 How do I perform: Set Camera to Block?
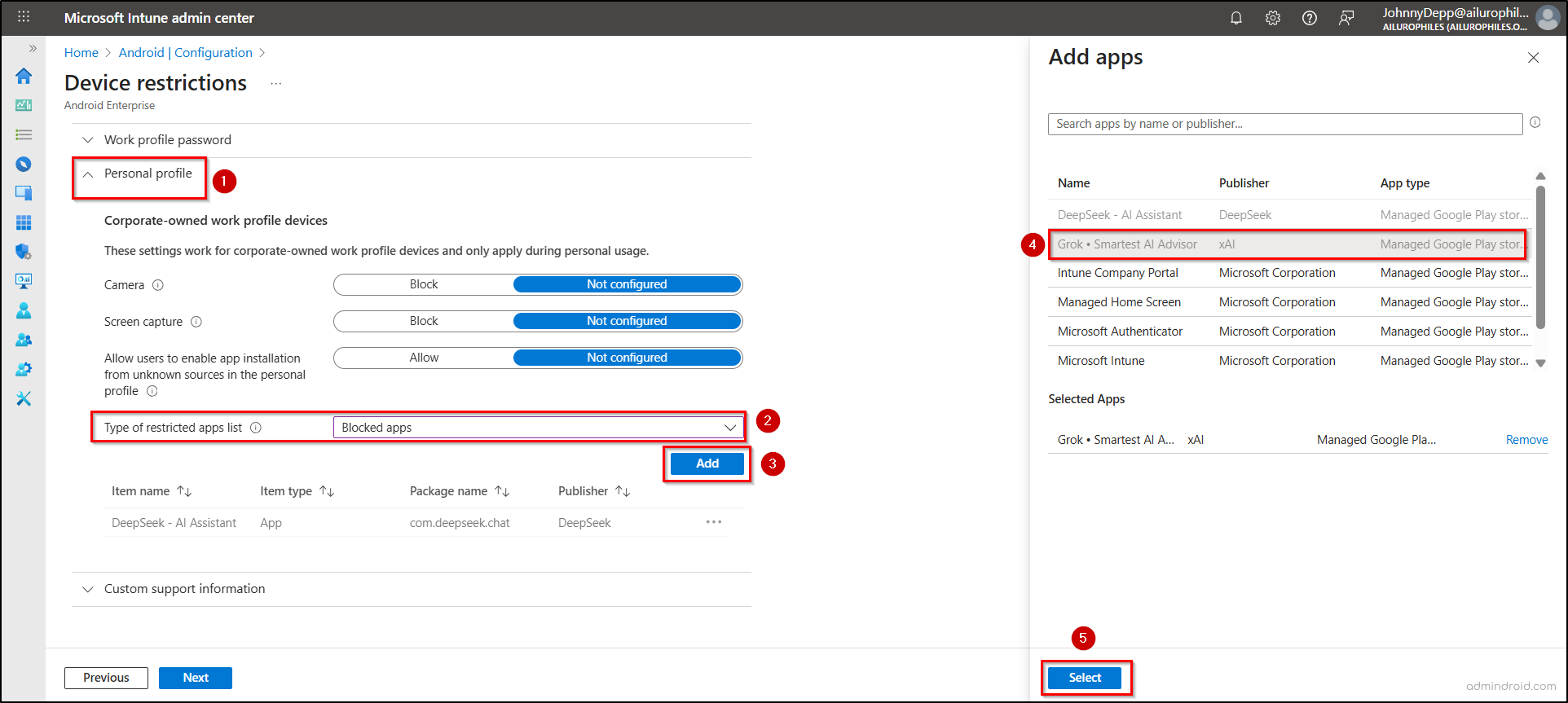tap(424, 284)
